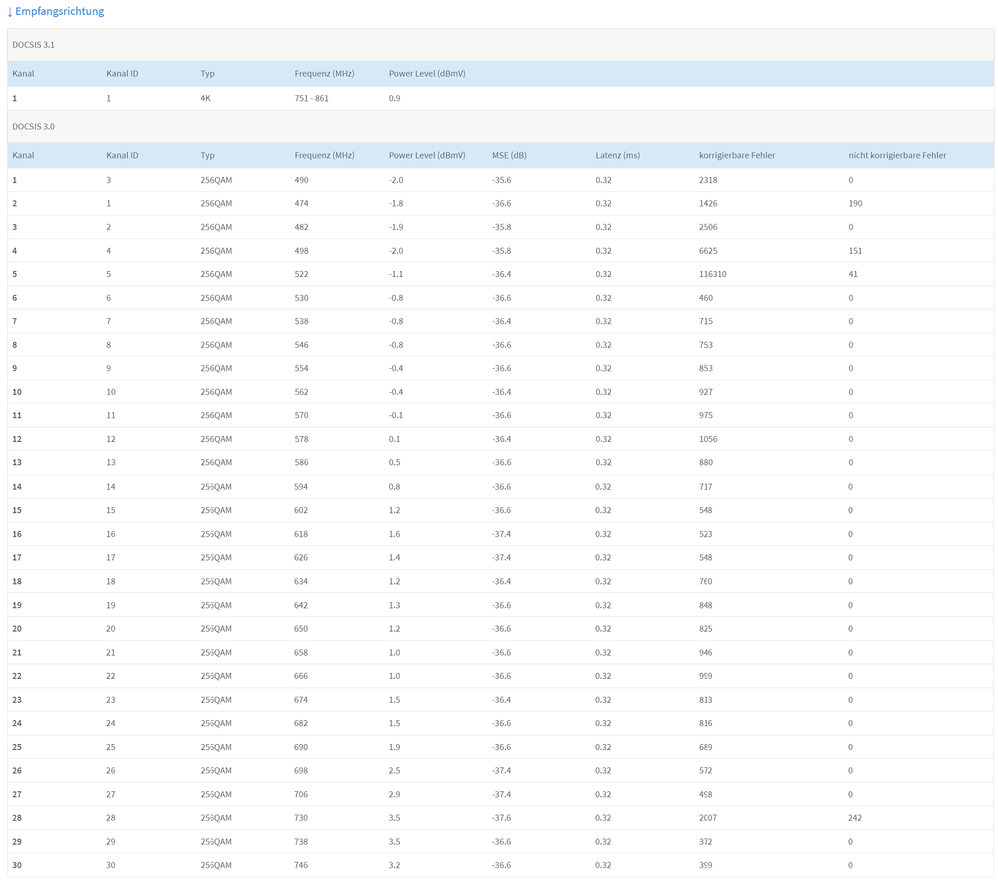Click correctable errors value 1426
This screenshot has width=998, height=880.
[708, 204]
